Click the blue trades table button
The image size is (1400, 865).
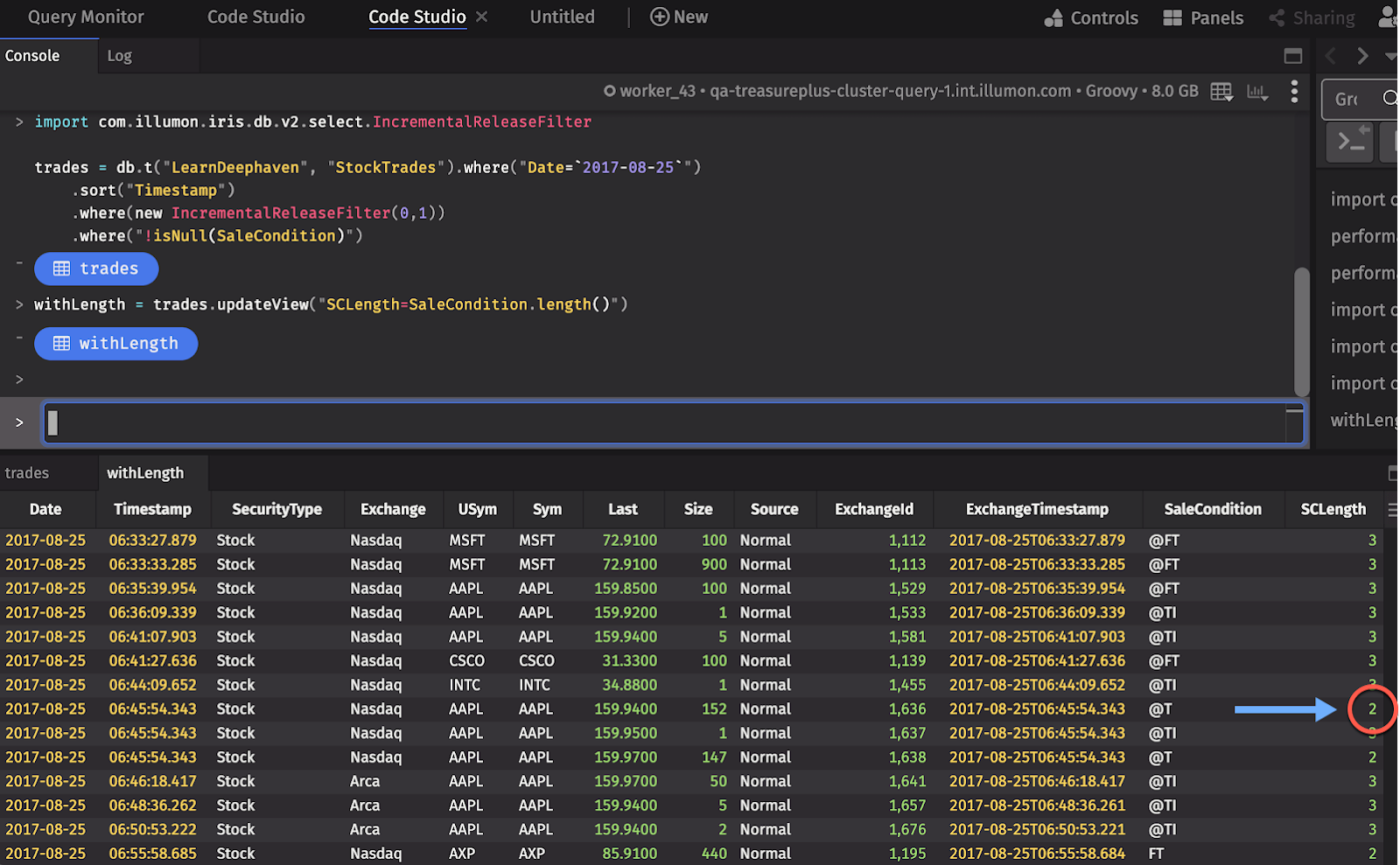(96, 269)
